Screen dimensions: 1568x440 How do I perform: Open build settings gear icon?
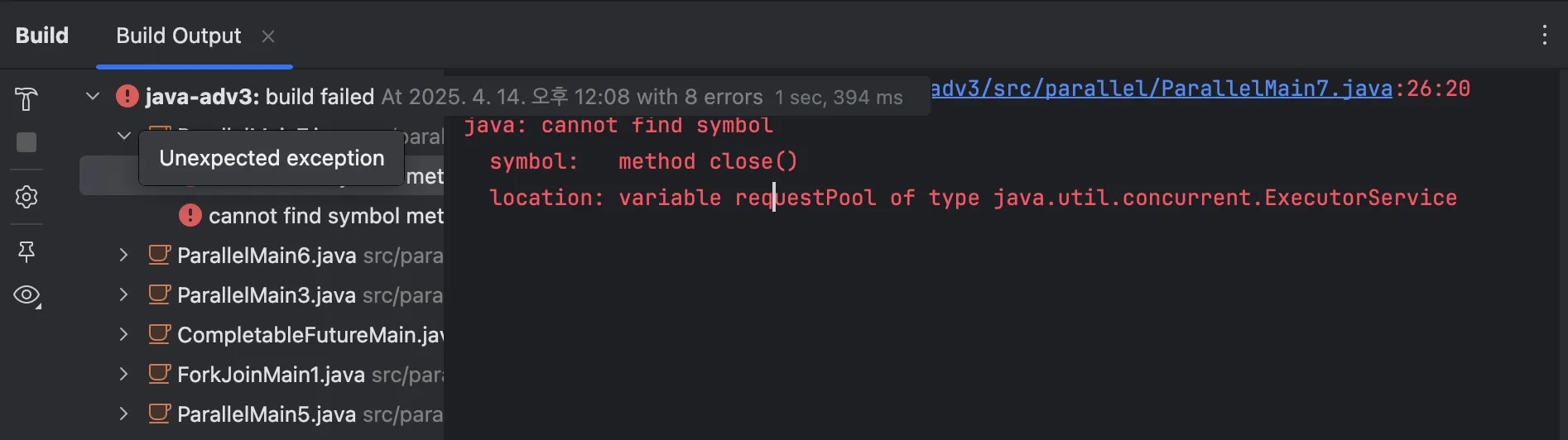click(26, 197)
